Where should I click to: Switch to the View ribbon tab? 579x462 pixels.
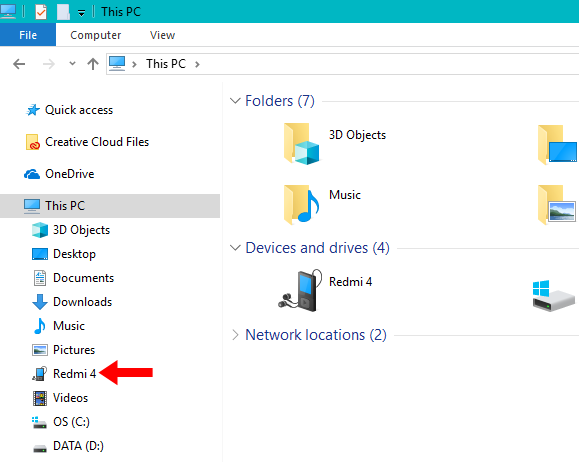pyautogui.click(x=162, y=35)
